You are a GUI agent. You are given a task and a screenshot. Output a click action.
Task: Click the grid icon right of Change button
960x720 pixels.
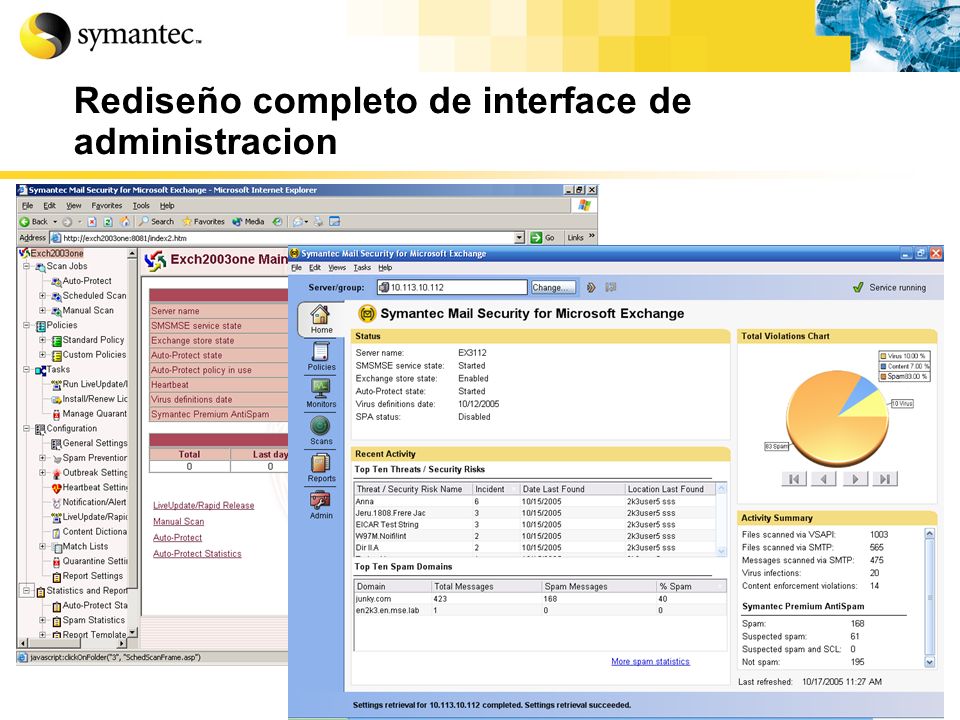(x=610, y=287)
